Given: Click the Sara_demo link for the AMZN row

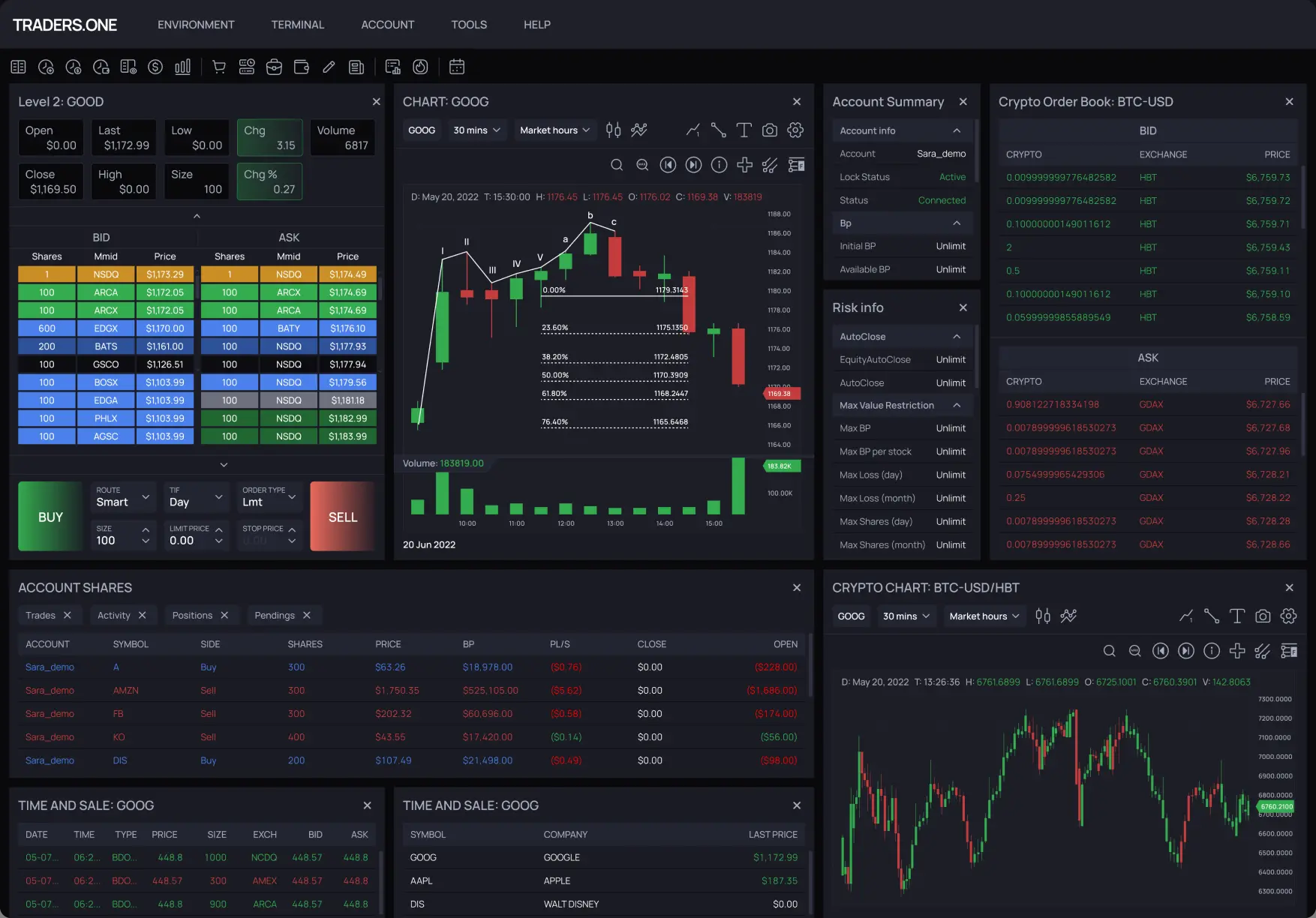Looking at the screenshot, I should pos(50,690).
